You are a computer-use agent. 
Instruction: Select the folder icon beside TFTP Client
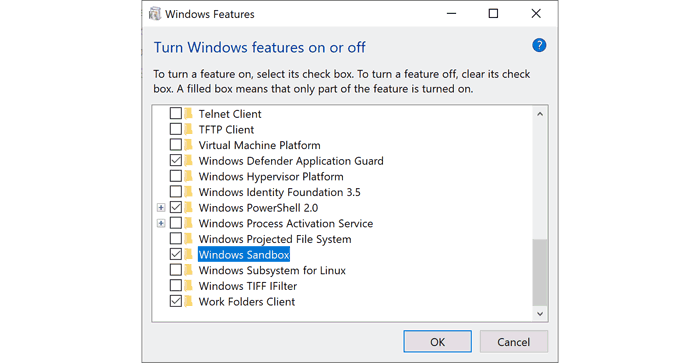coord(188,129)
